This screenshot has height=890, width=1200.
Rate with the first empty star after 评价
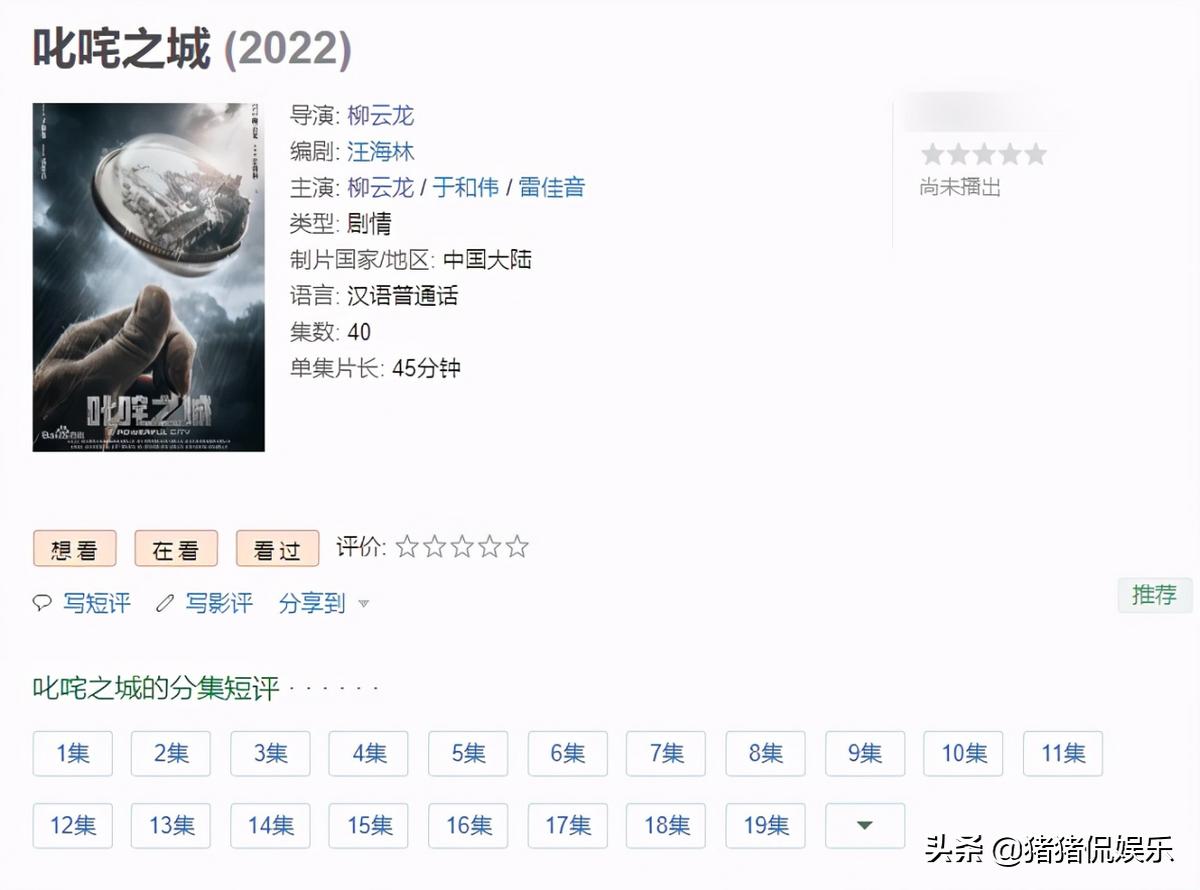coord(406,547)
